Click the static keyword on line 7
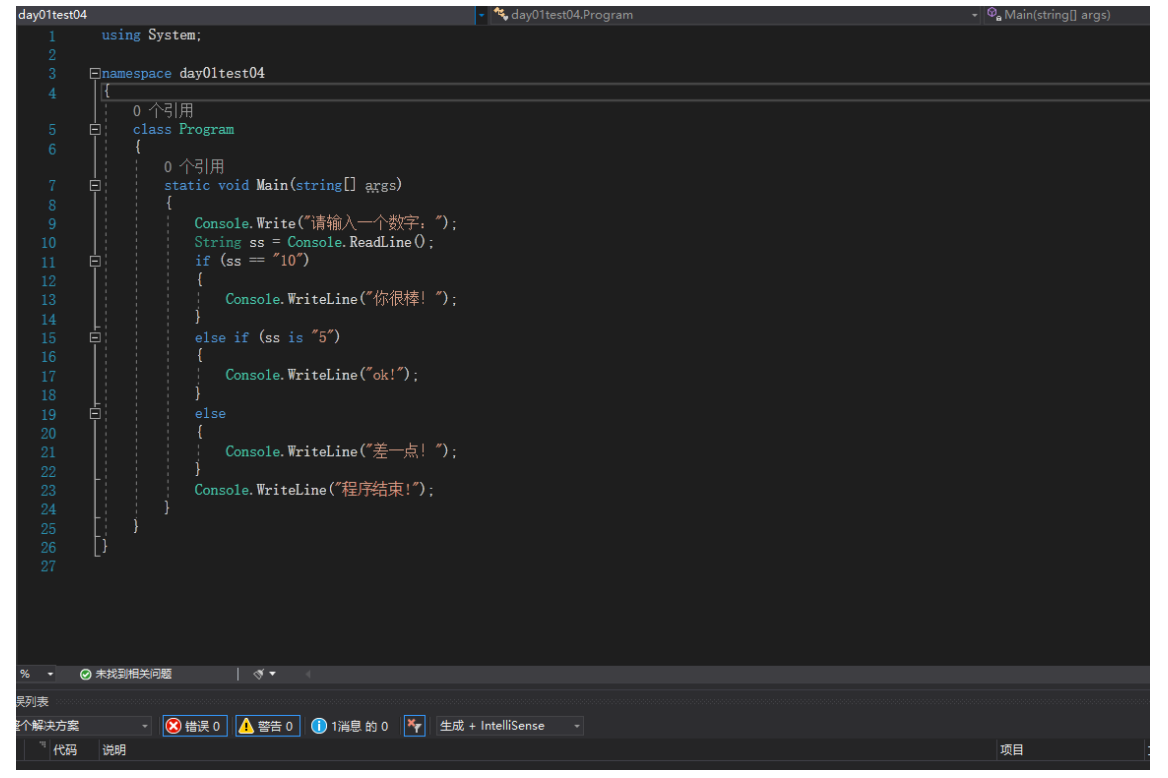Viewport: 1168px width, 778px height. coord(187,186)
